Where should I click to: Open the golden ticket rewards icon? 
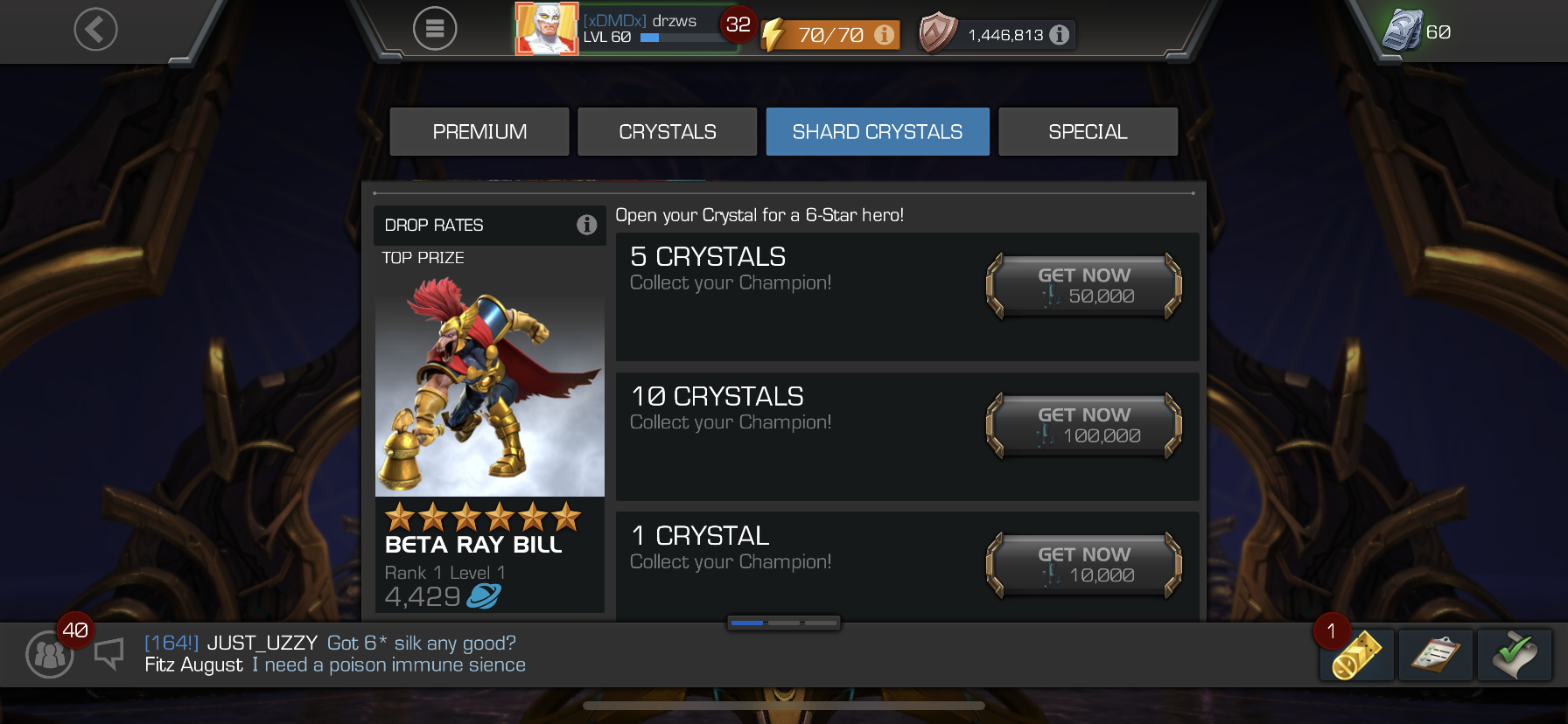(x=1357, y=655)
